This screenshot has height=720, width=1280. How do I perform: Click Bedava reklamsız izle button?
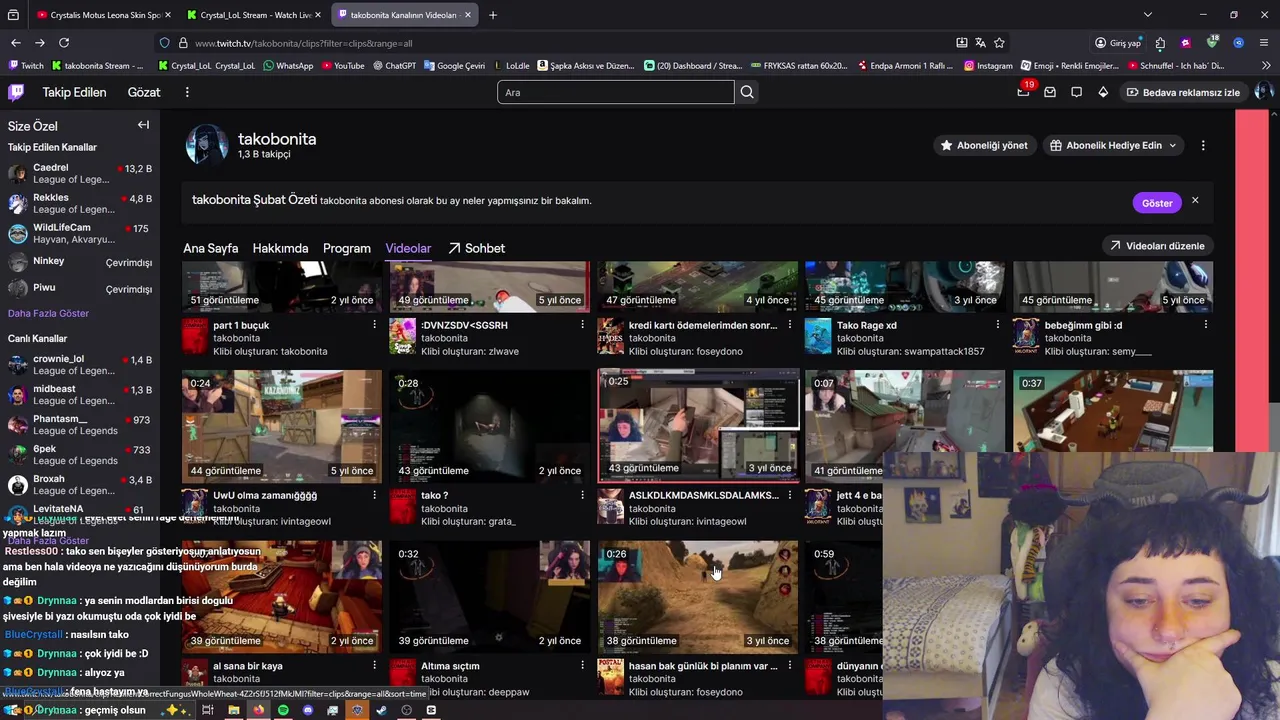pos(1182,92)
